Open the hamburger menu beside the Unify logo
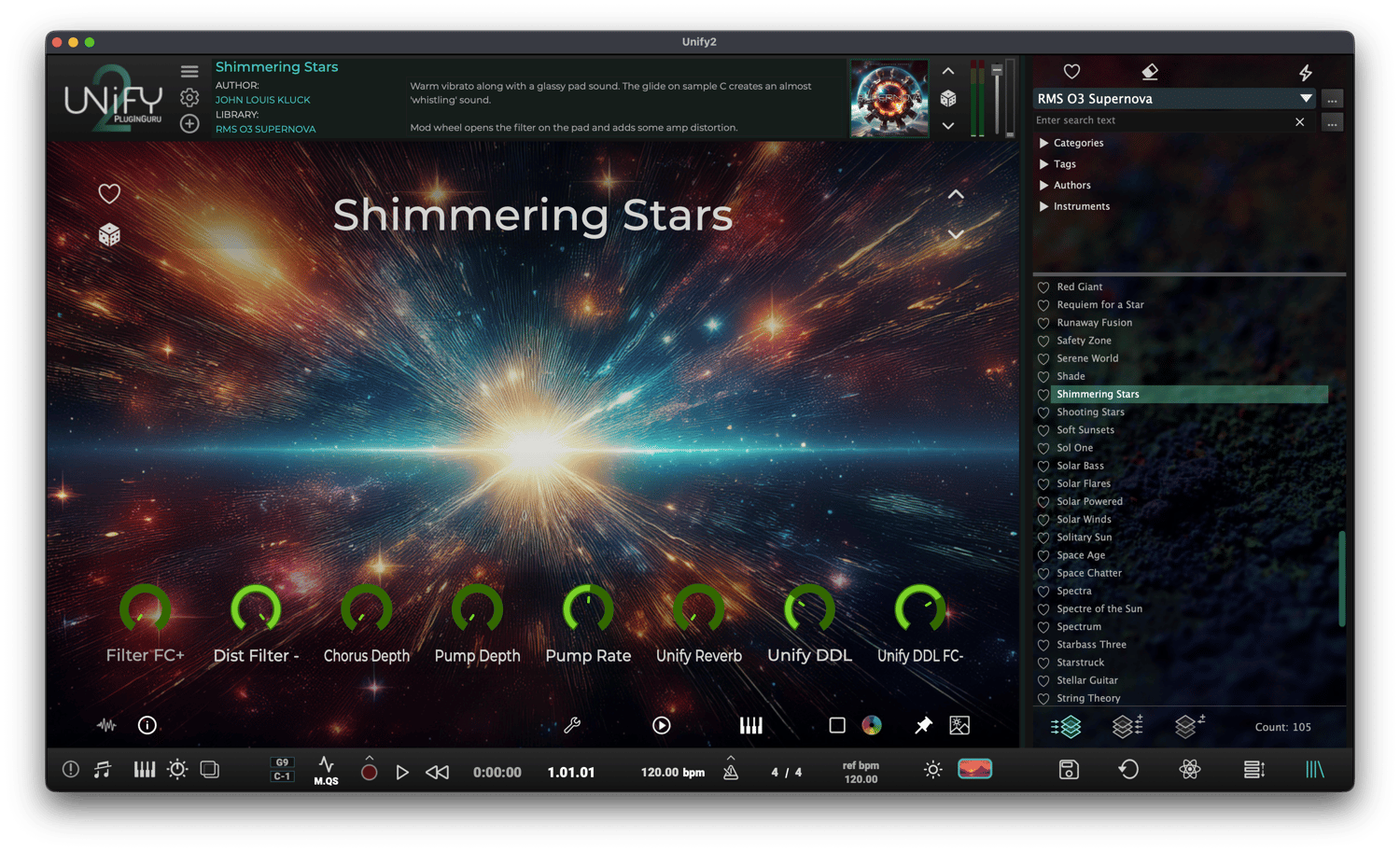The height and width of the screenshot is (852, 1400). click(x=189, y=71)
